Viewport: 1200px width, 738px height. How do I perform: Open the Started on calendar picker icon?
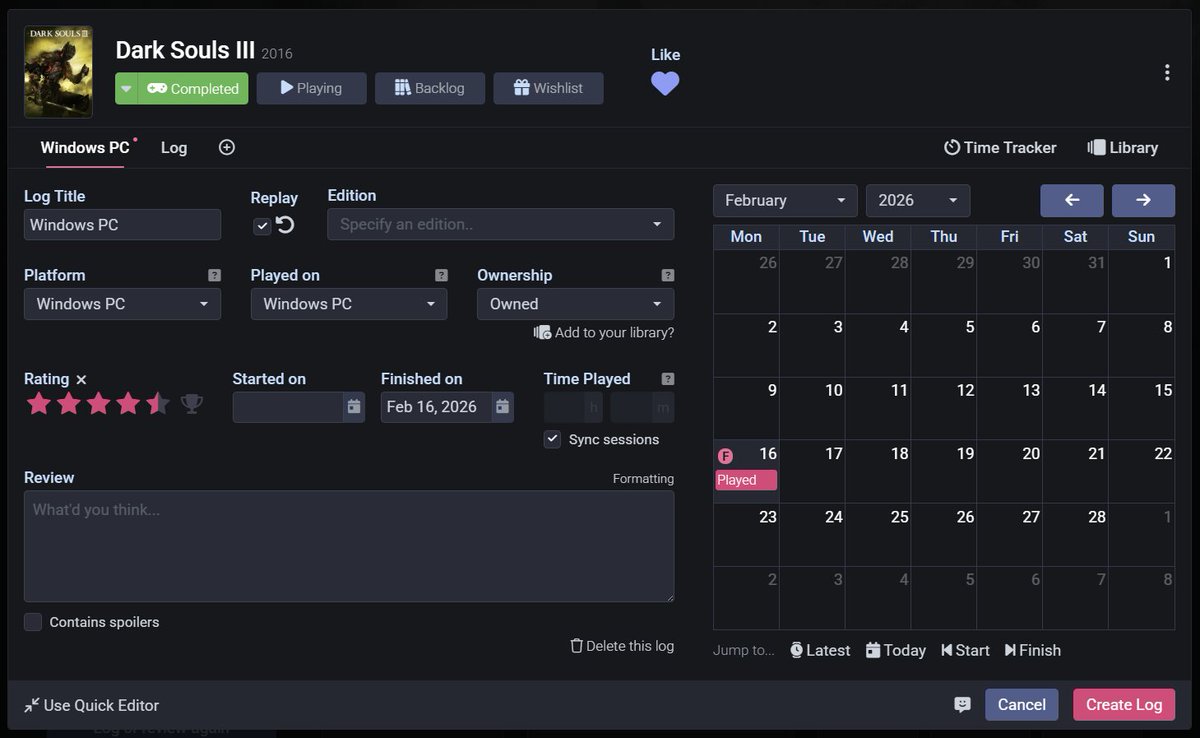point(354,407)
